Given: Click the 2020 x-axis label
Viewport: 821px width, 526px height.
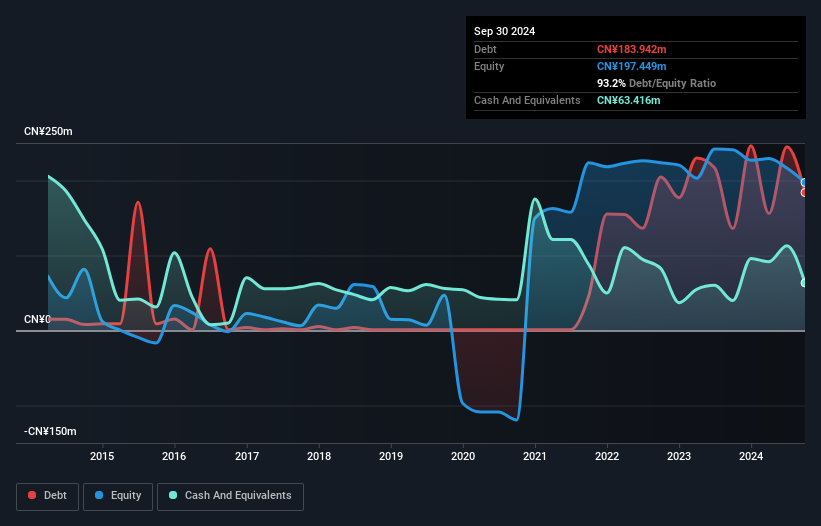Looking at the screenshot, I should click(x=463, y=456).
